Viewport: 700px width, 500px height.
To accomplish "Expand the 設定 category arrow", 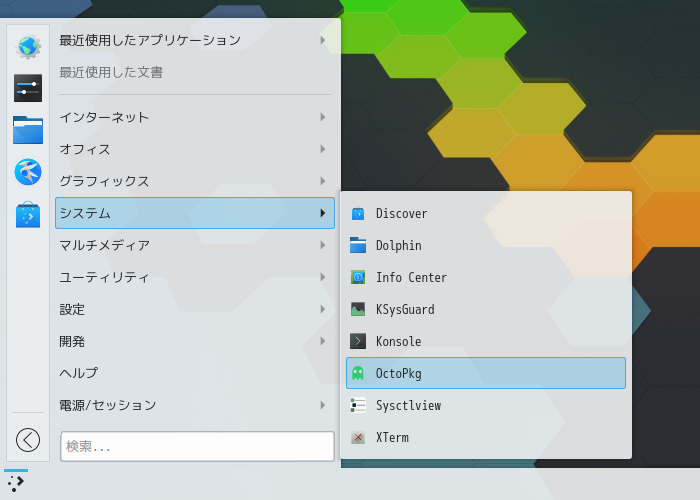I will [x=322, y=309].
